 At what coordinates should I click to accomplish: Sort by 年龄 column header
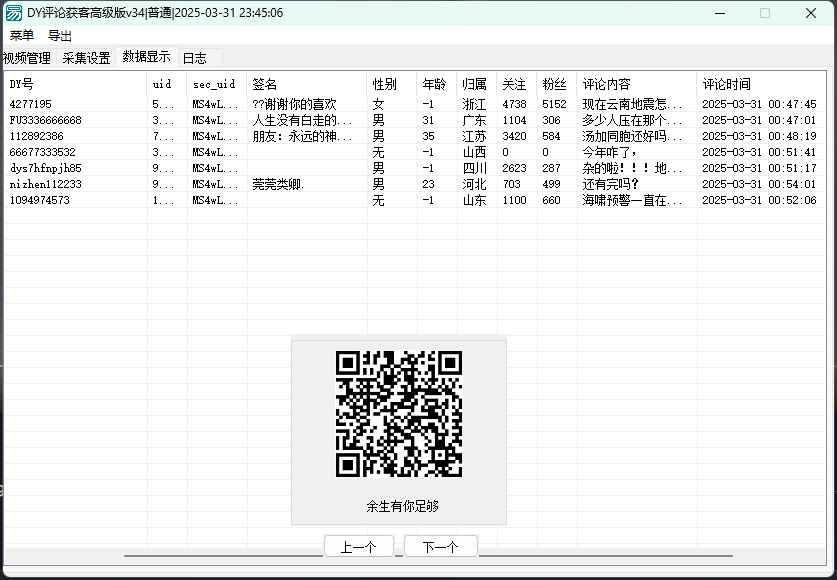coord(437,84)
